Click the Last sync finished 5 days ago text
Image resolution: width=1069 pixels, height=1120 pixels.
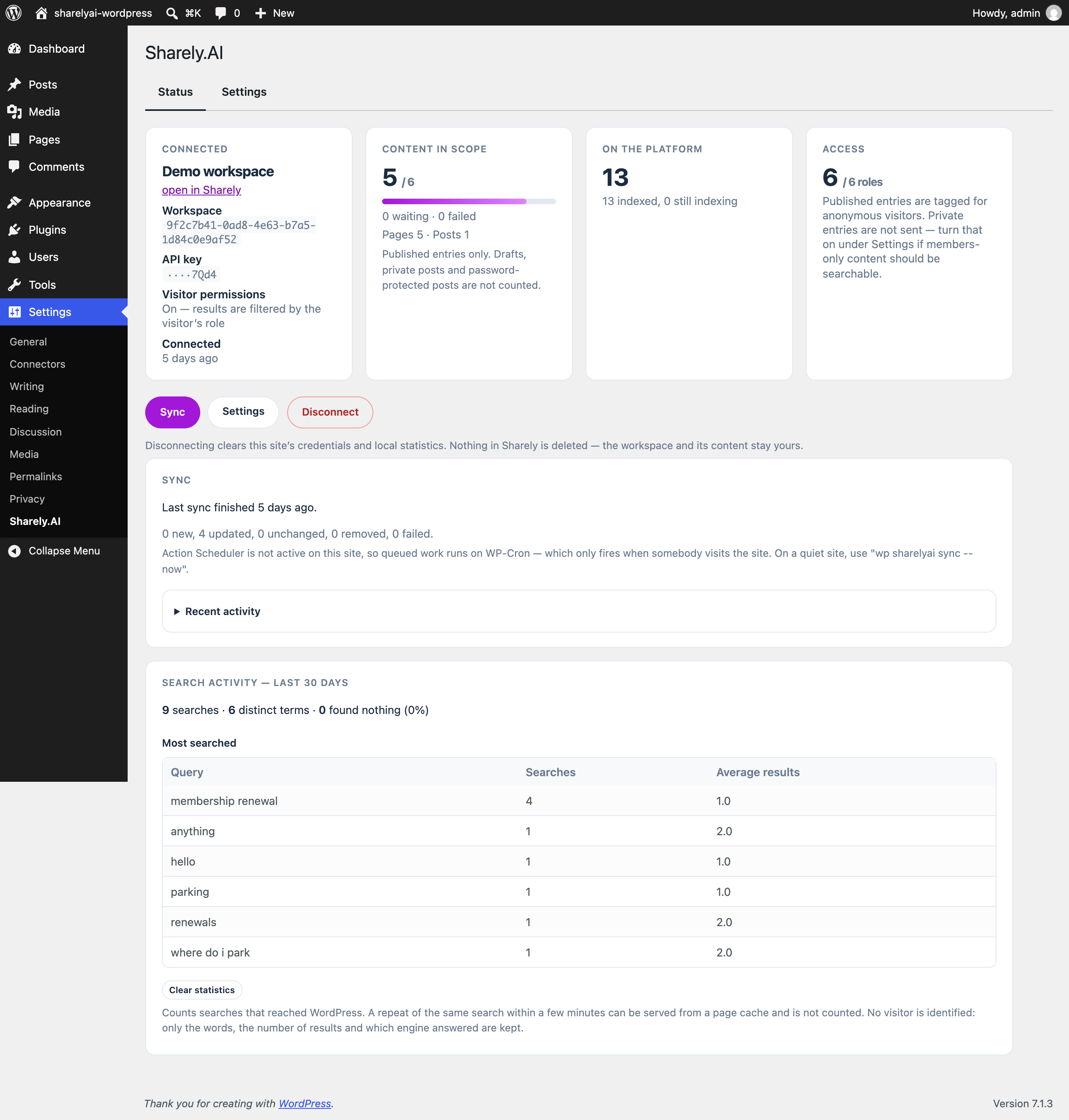click(x=239, y=507)
